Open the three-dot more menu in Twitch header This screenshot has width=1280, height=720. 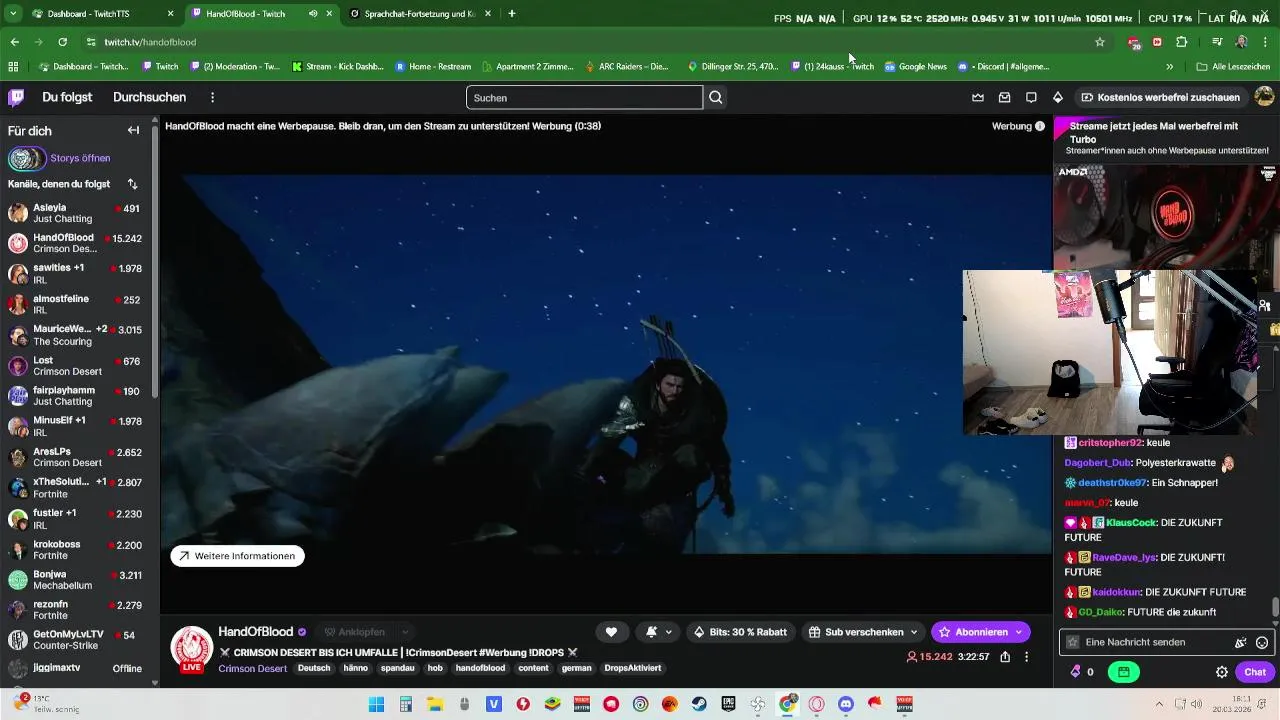[x=212, y=97]
